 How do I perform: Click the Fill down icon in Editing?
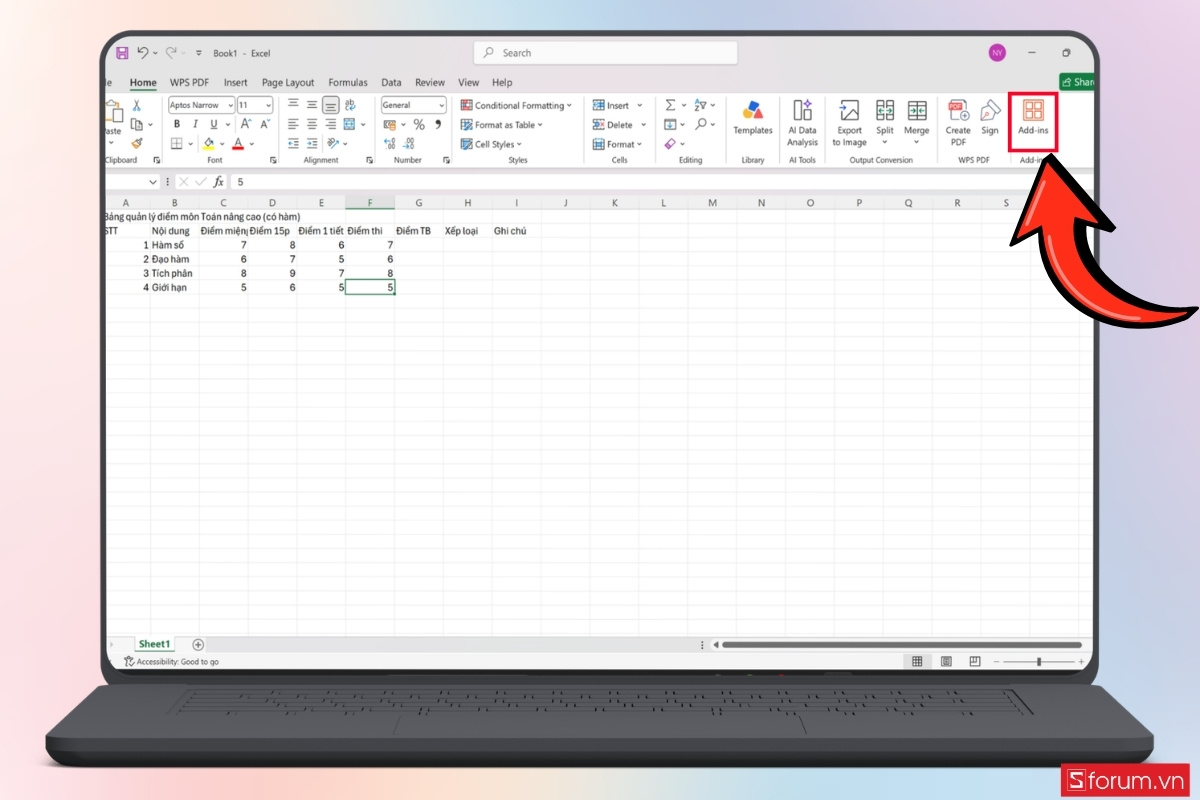pyautogui.click(x=671, y=124)
